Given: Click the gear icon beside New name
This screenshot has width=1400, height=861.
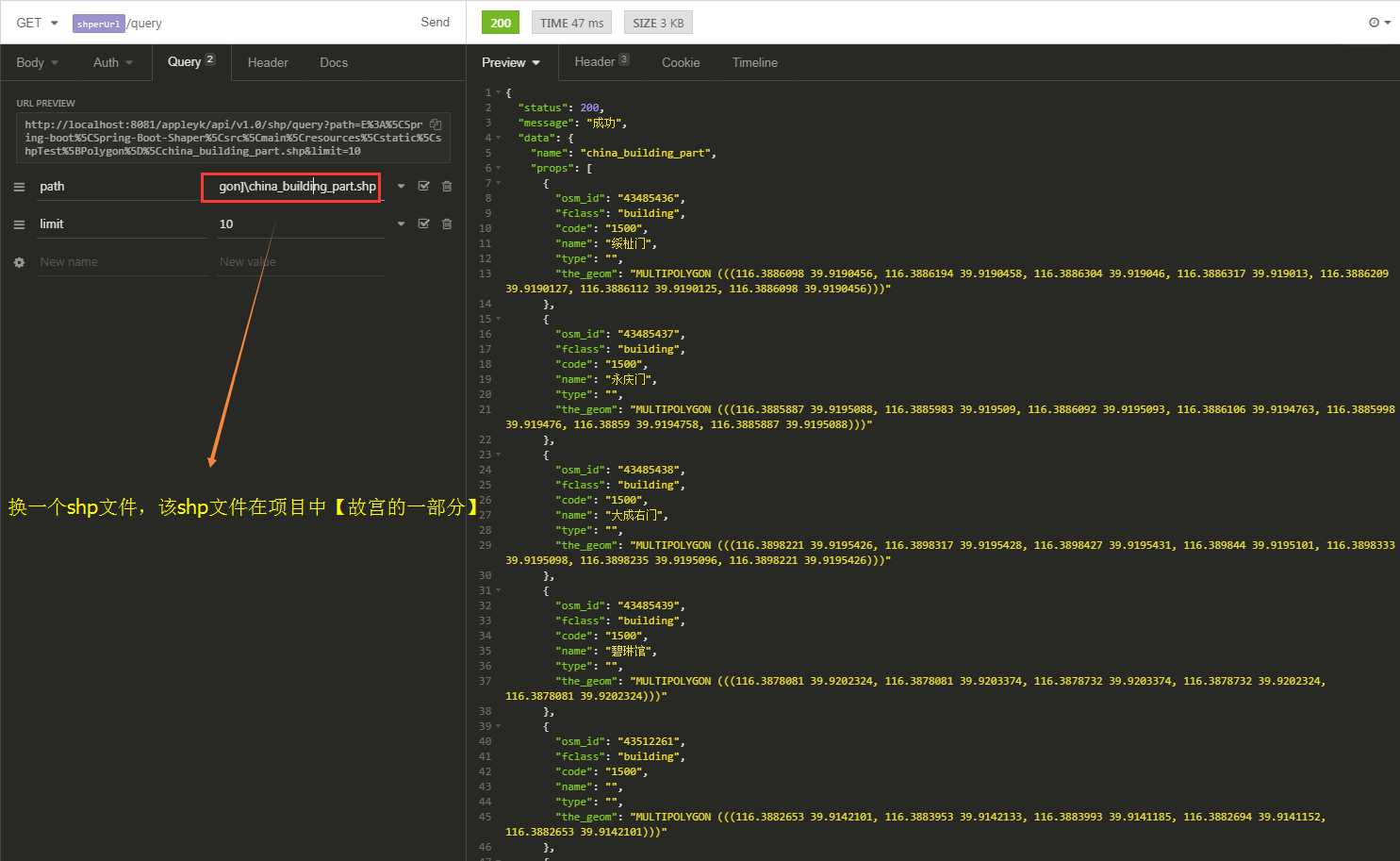Looking at the screenshot, I should click(x=19, y=262).
